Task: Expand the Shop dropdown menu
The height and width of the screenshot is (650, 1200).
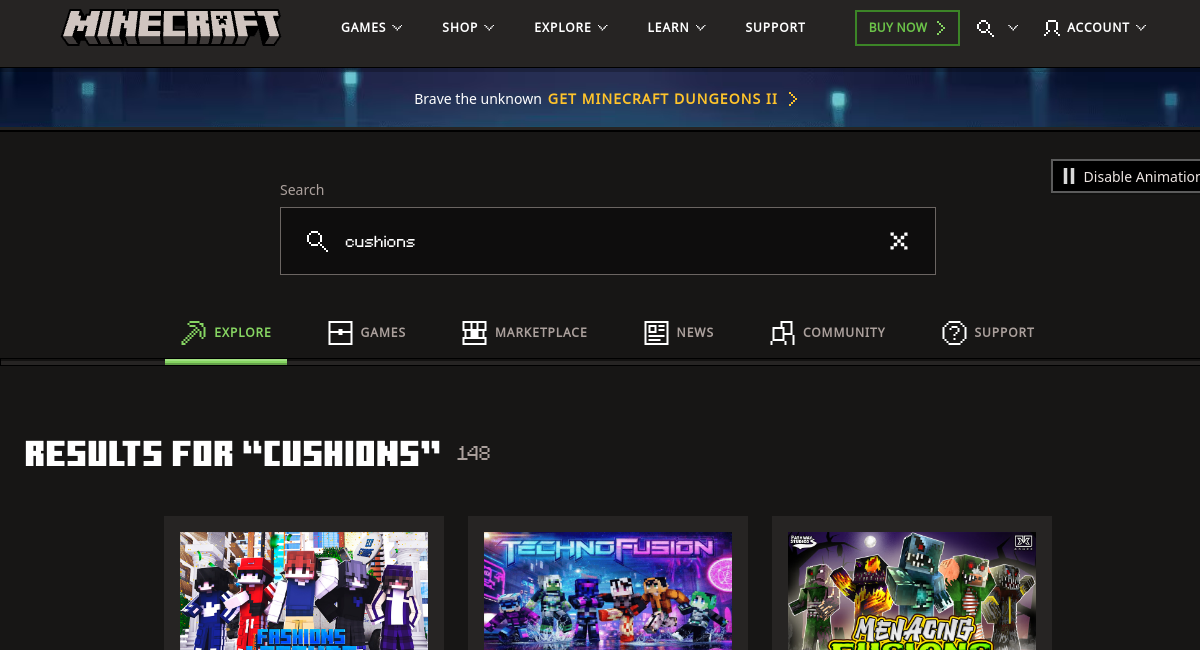Action: click(468, 28)
